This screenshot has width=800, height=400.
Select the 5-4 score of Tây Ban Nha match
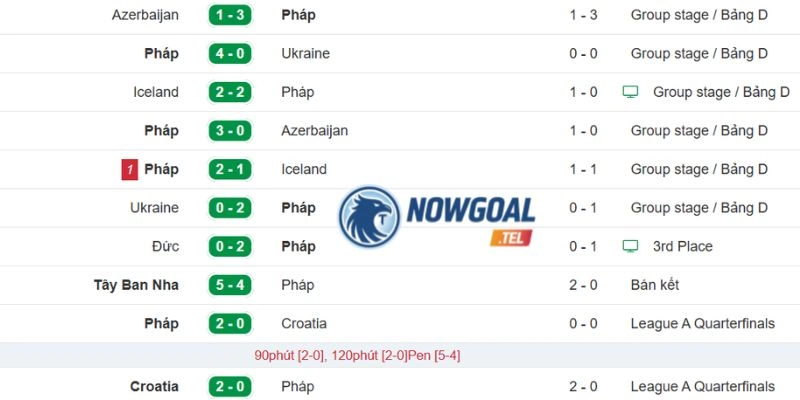click(230, 285)
